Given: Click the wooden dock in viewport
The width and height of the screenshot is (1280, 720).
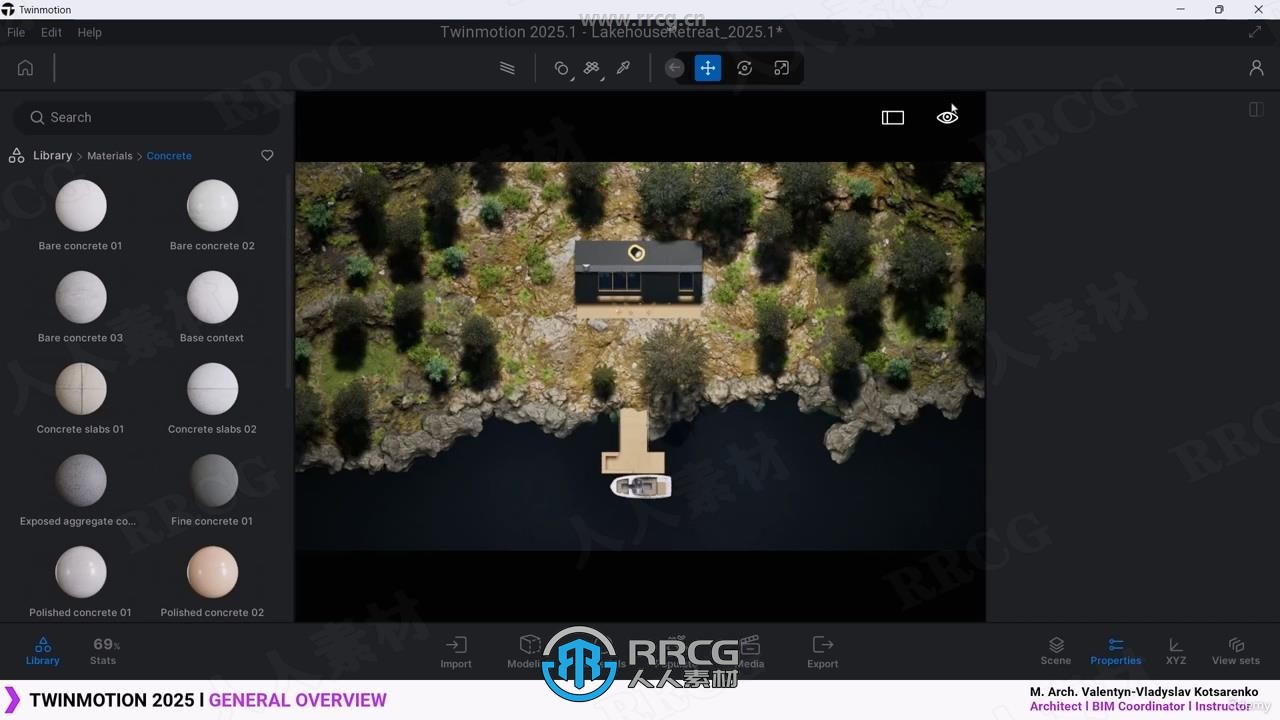Looking at the screenshot, I should coord(632,441).
